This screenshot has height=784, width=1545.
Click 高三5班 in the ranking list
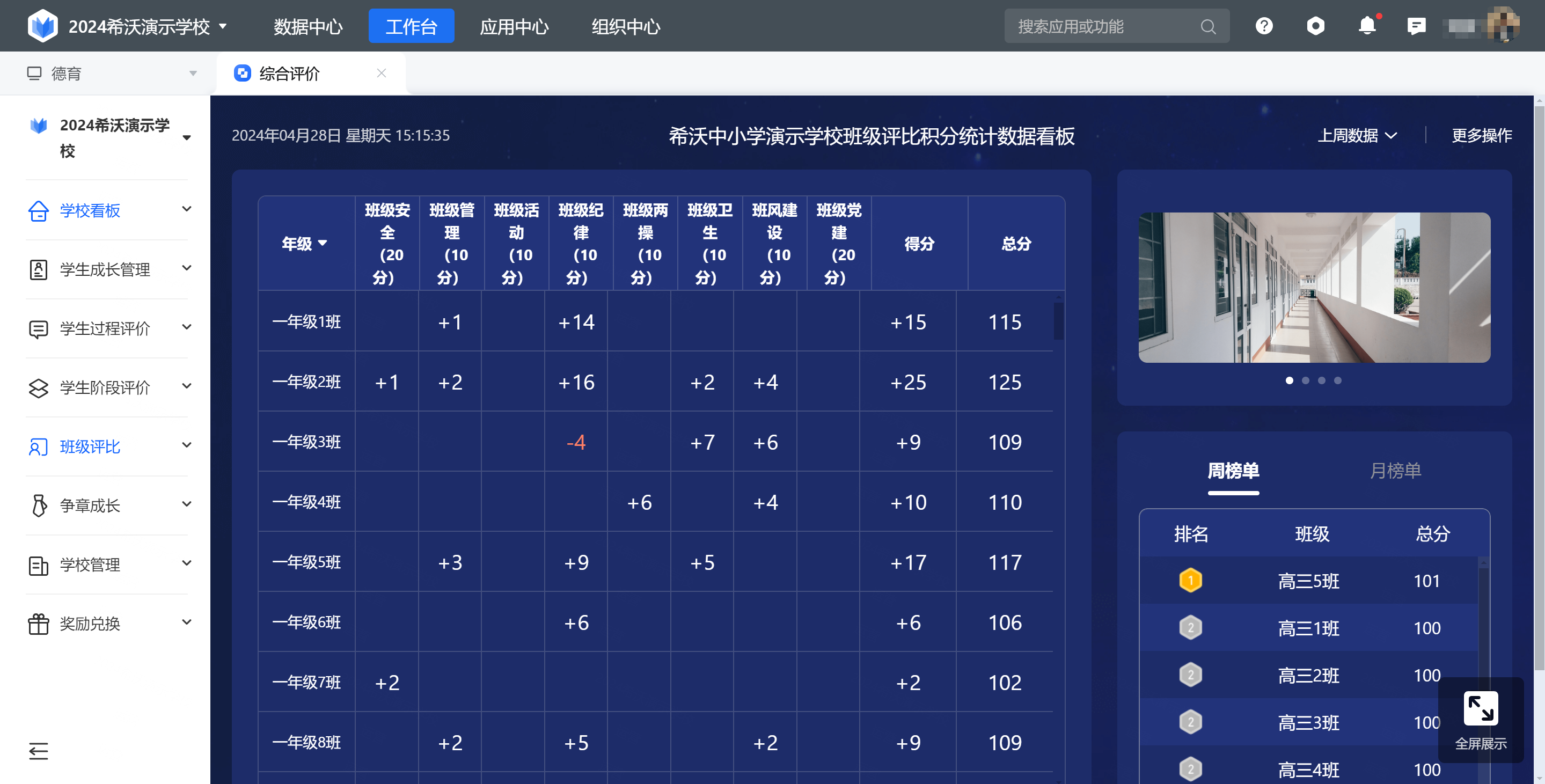pos(1309,581)
